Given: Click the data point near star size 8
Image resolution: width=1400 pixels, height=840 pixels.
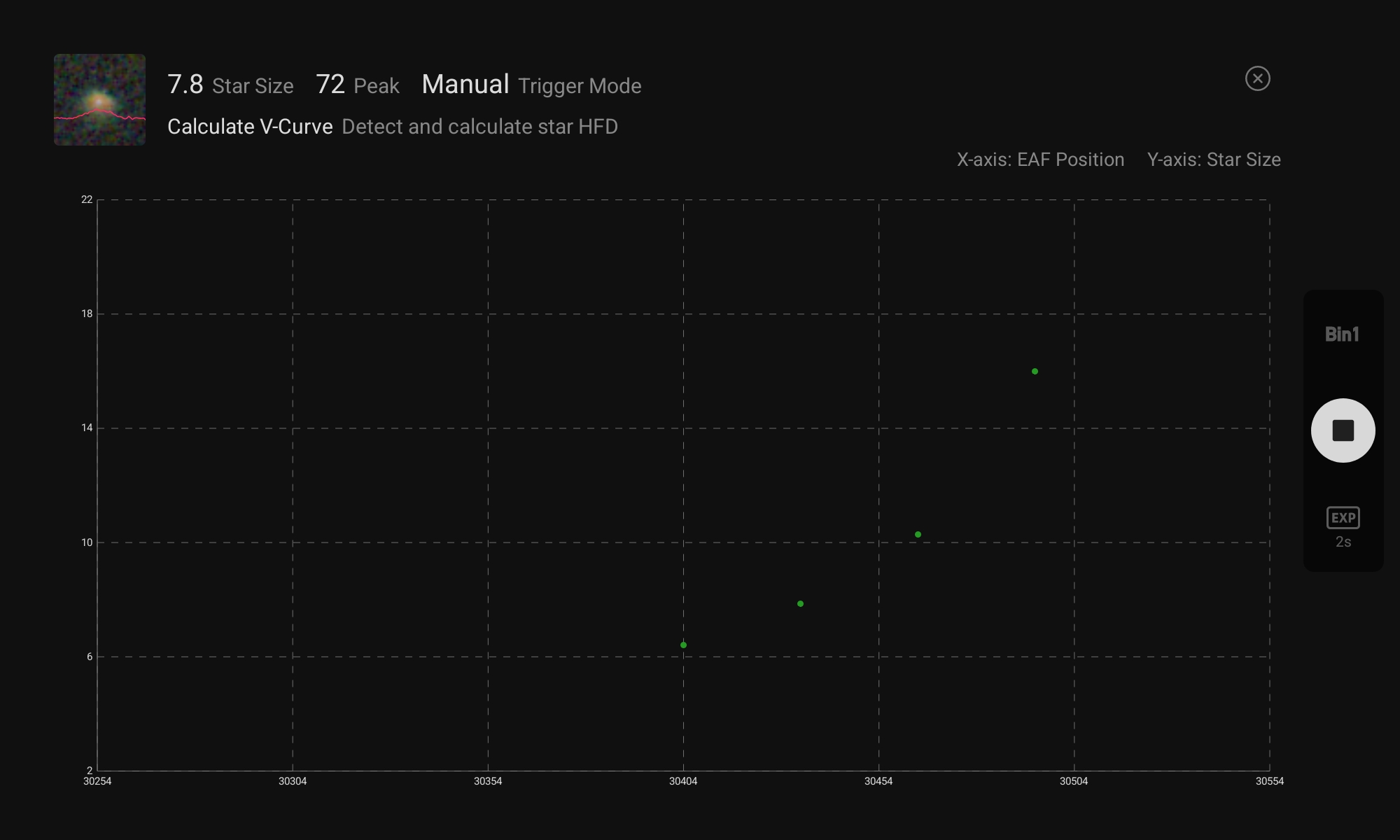Looking at the screenshot, I should [x=800, y=603].
